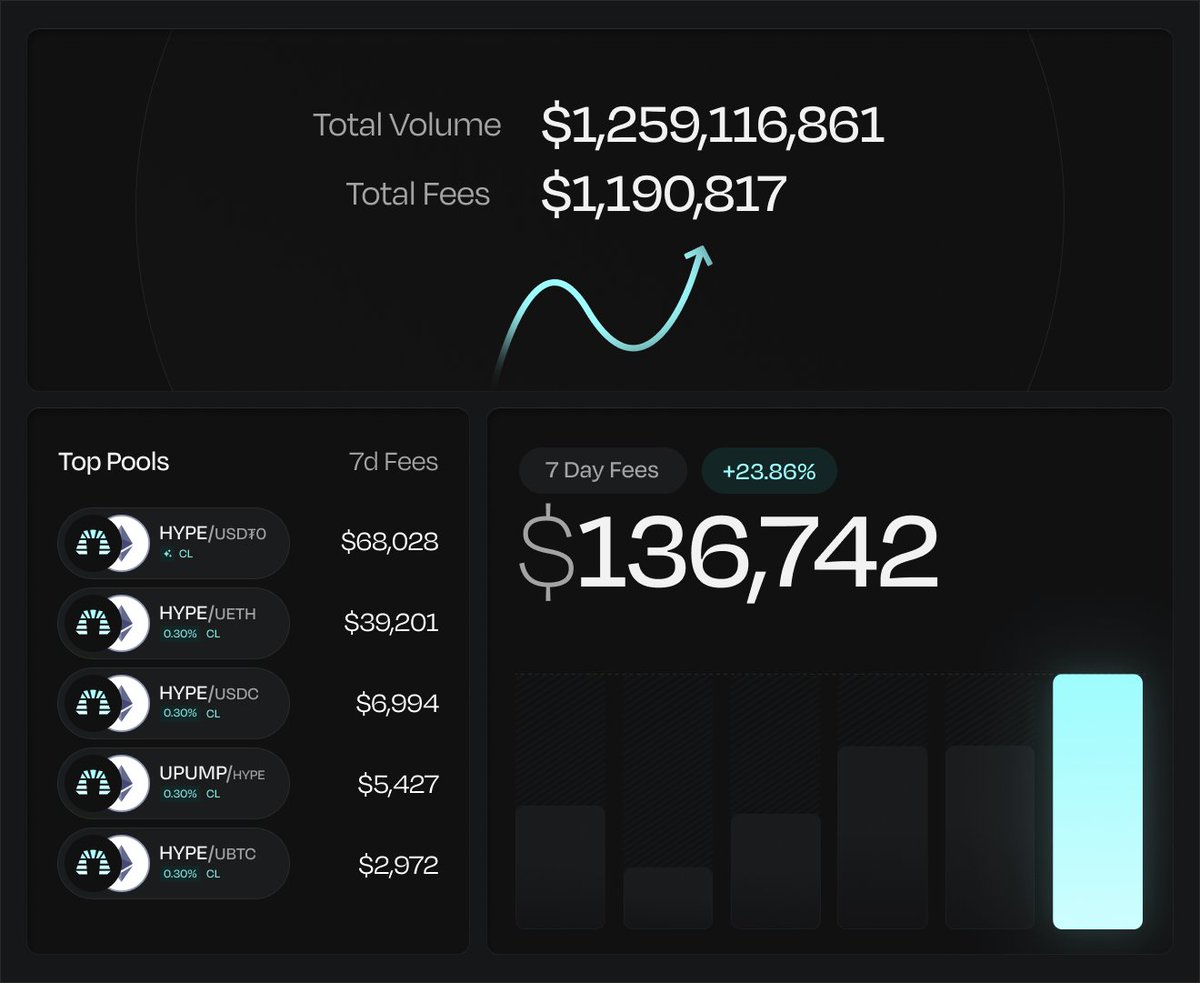Select the 7 Day Fees pill
This screenshot has height=983, width=1200.
click(x=603, y=470)
